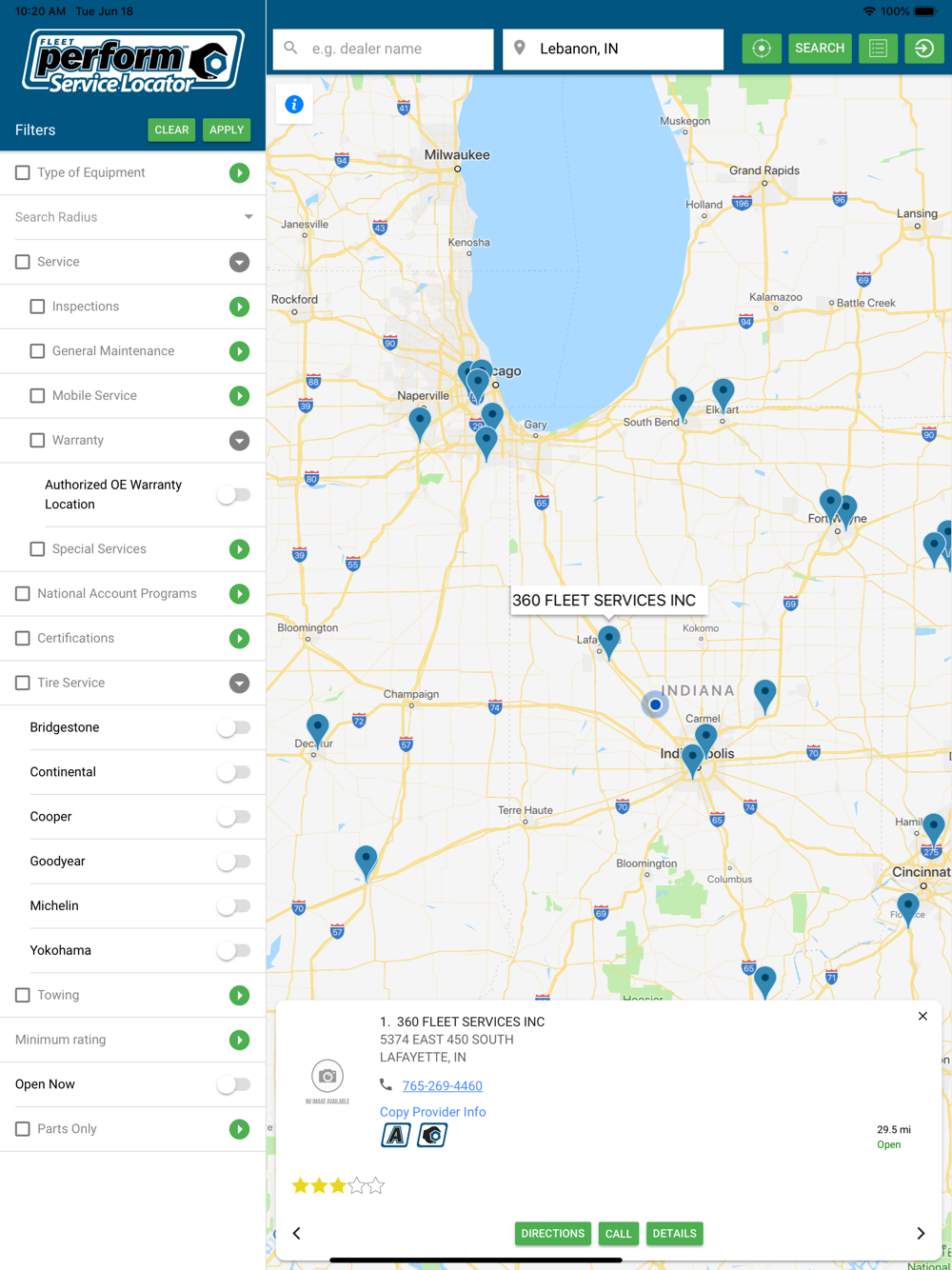
Task: Check the Towing checkbox
Action: [x=23, y=995]
